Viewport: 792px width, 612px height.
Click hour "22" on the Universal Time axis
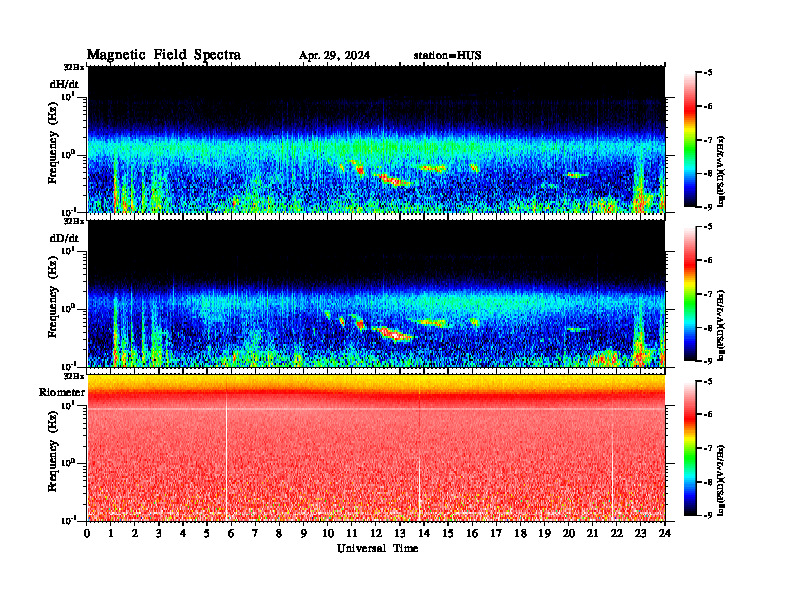pyautogui.click(x=617, y=533)
